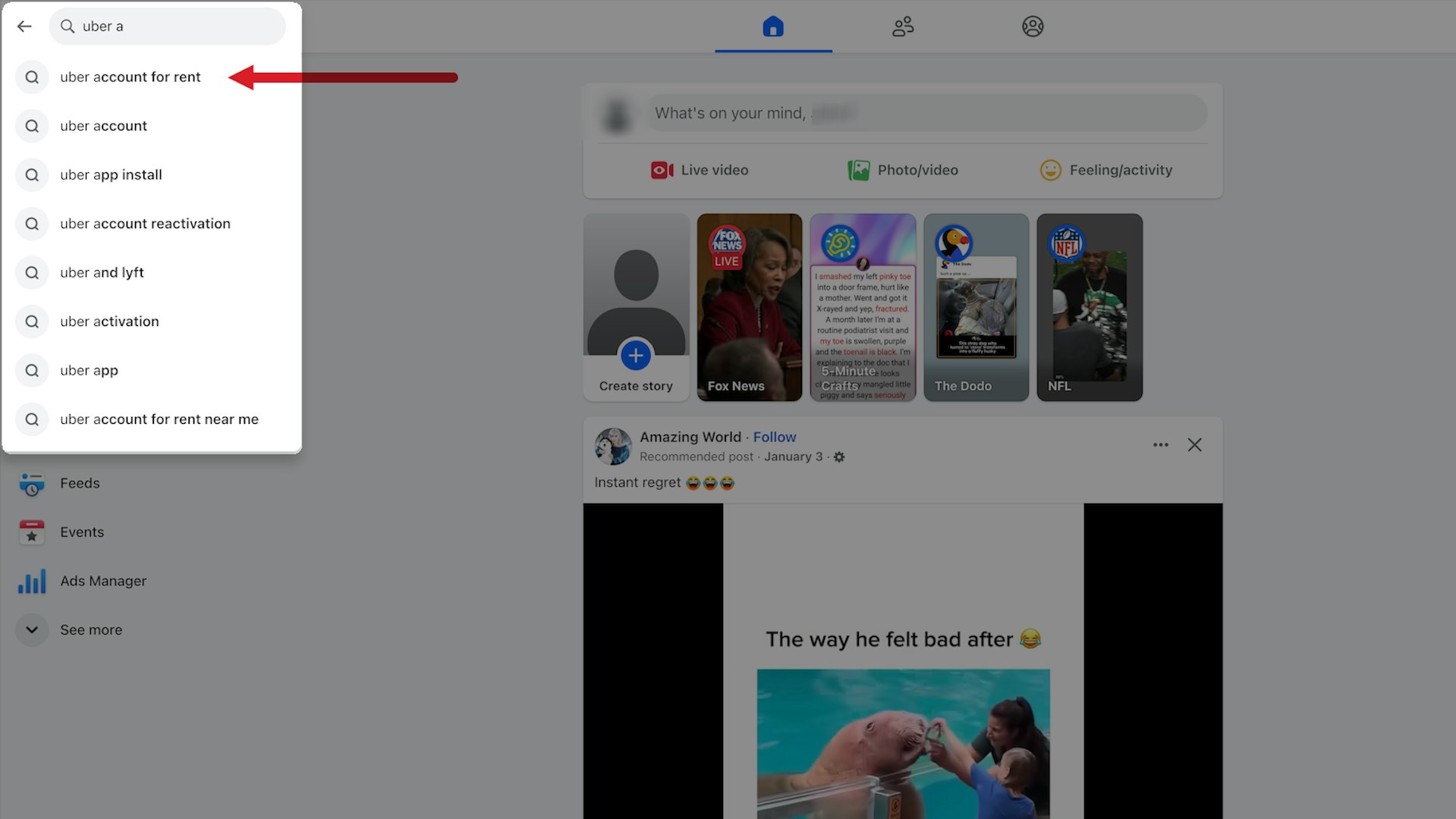
Task: Click the Feeds clock icon
Action: pos(32,484)
